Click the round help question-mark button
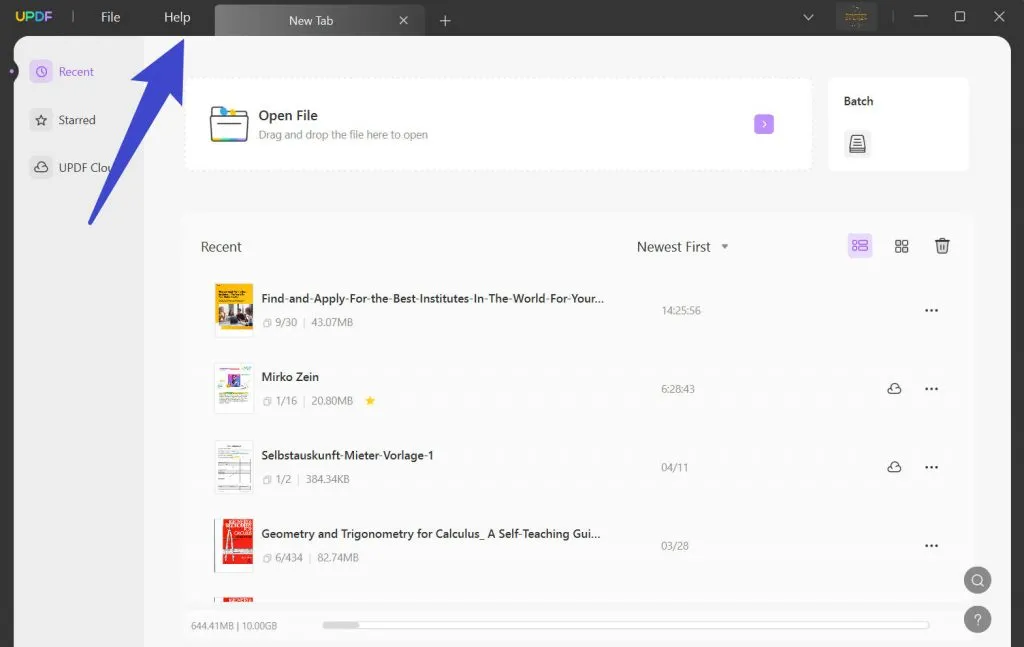Viewport: 1024px width, 647px height. click(x=977, y=620)
